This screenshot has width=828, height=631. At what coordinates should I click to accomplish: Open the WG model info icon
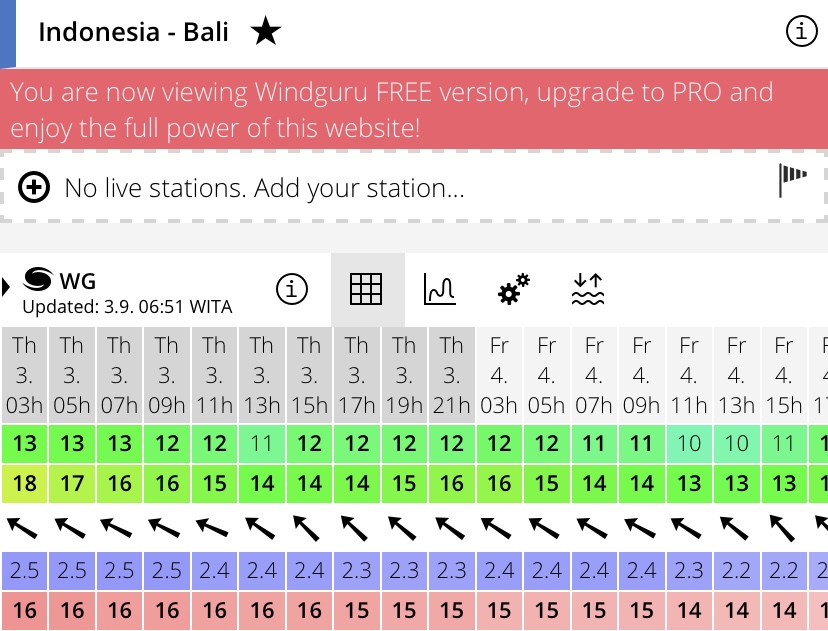click(292, 289)
